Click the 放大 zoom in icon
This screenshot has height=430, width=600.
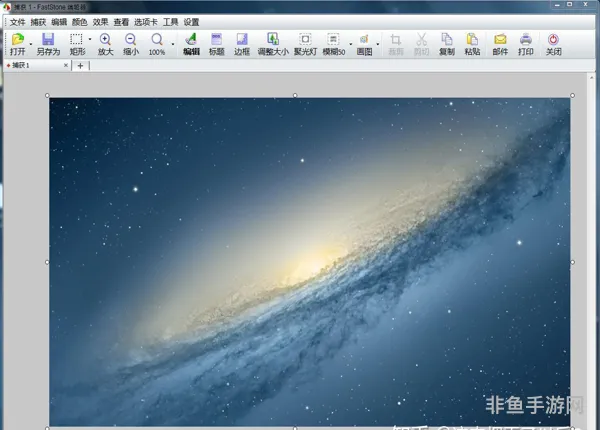point(105,44)
